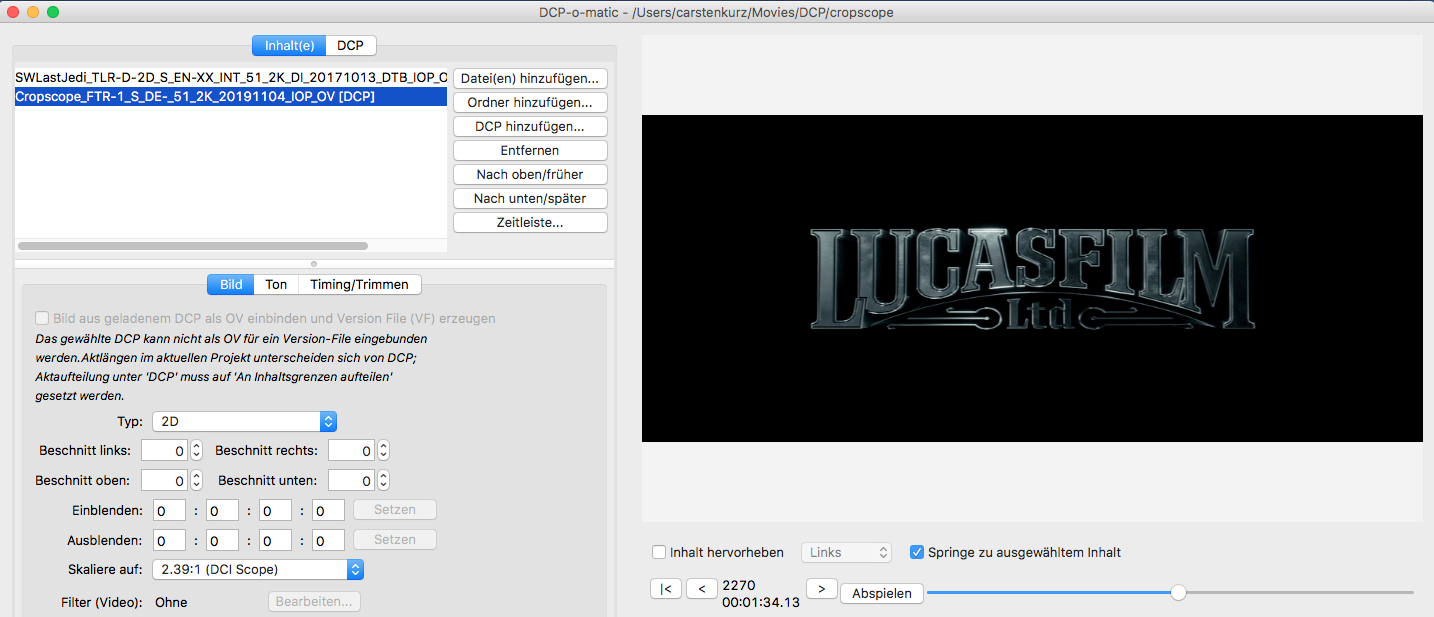Click stepper arrows for Beschnitt rechts
Viewport: 1434px width, 617px height.
pos(383,451)
